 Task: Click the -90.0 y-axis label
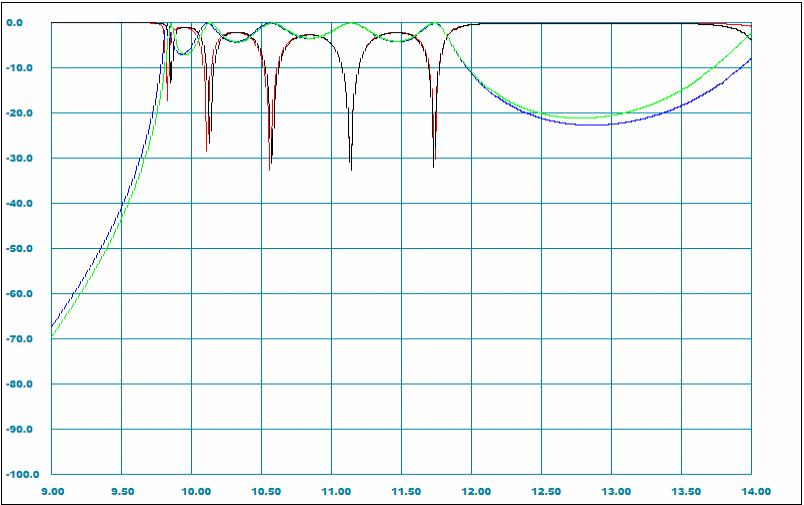[21, 429]
